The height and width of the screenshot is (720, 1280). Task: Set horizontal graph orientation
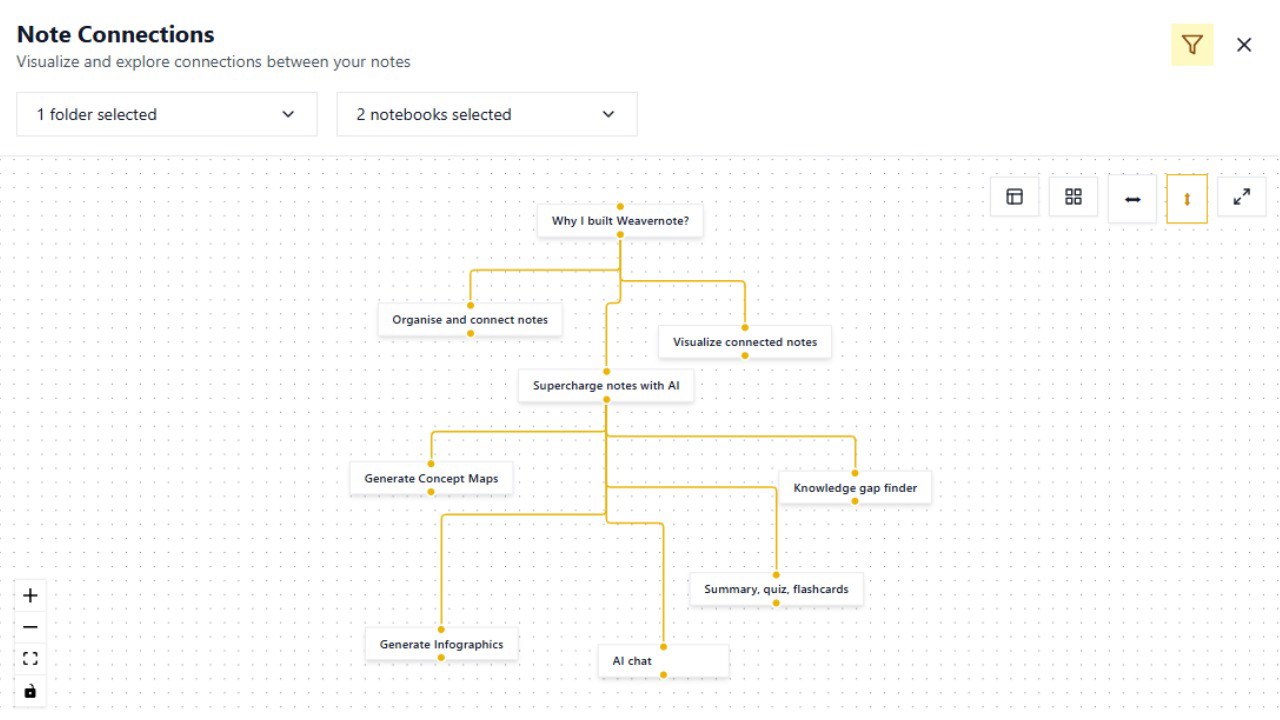click(x=1132, y=199)
